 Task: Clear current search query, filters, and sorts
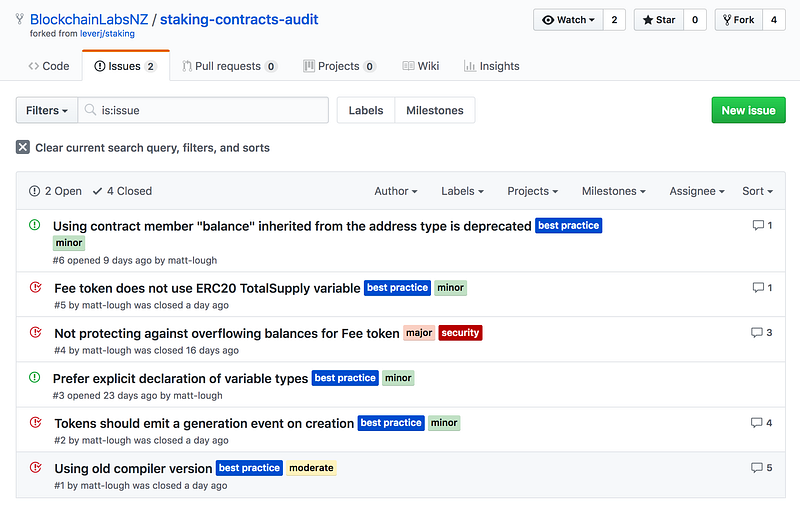click(x=143, y=147)
